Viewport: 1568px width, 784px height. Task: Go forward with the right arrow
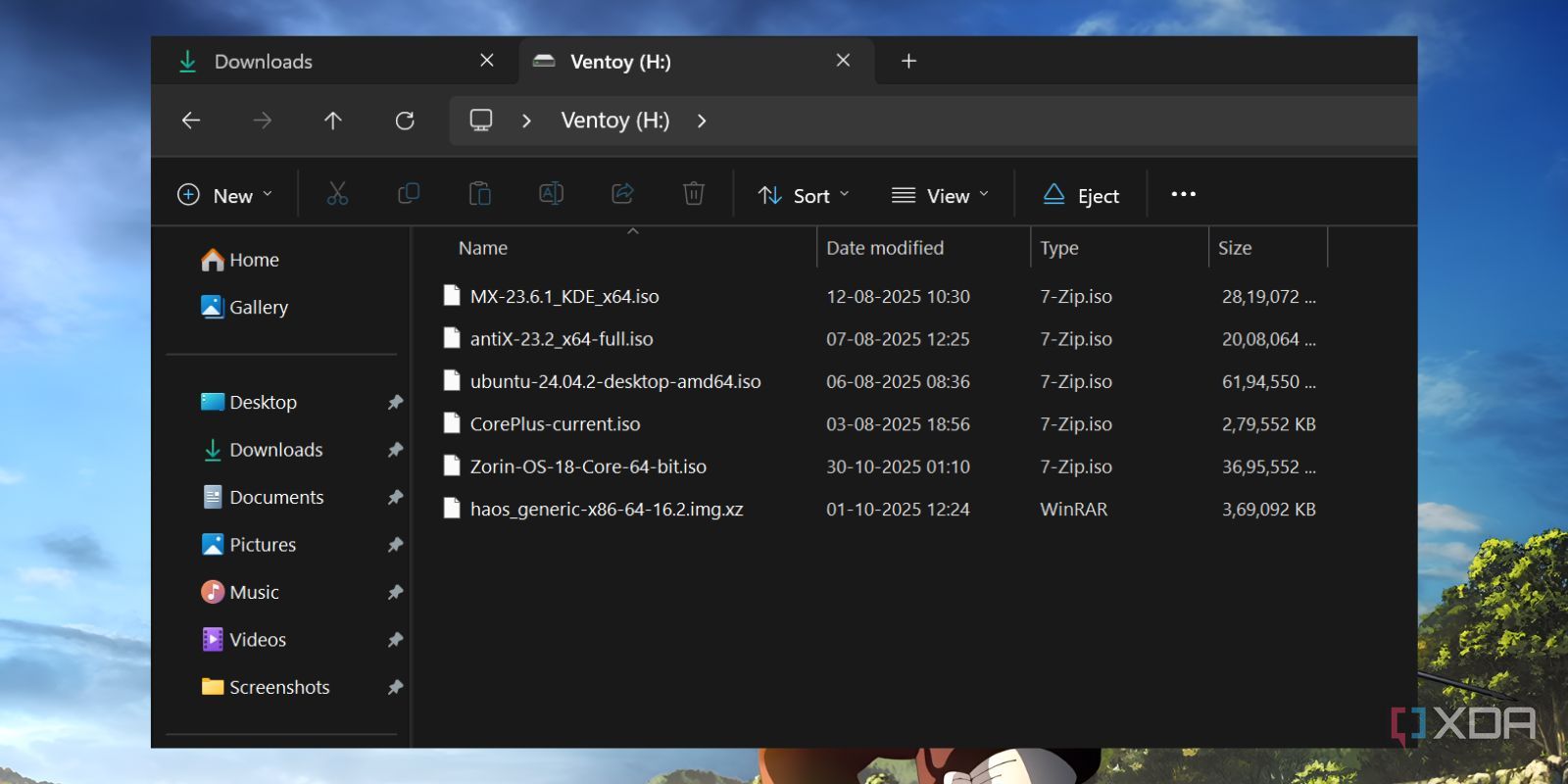tap(262, 120)
